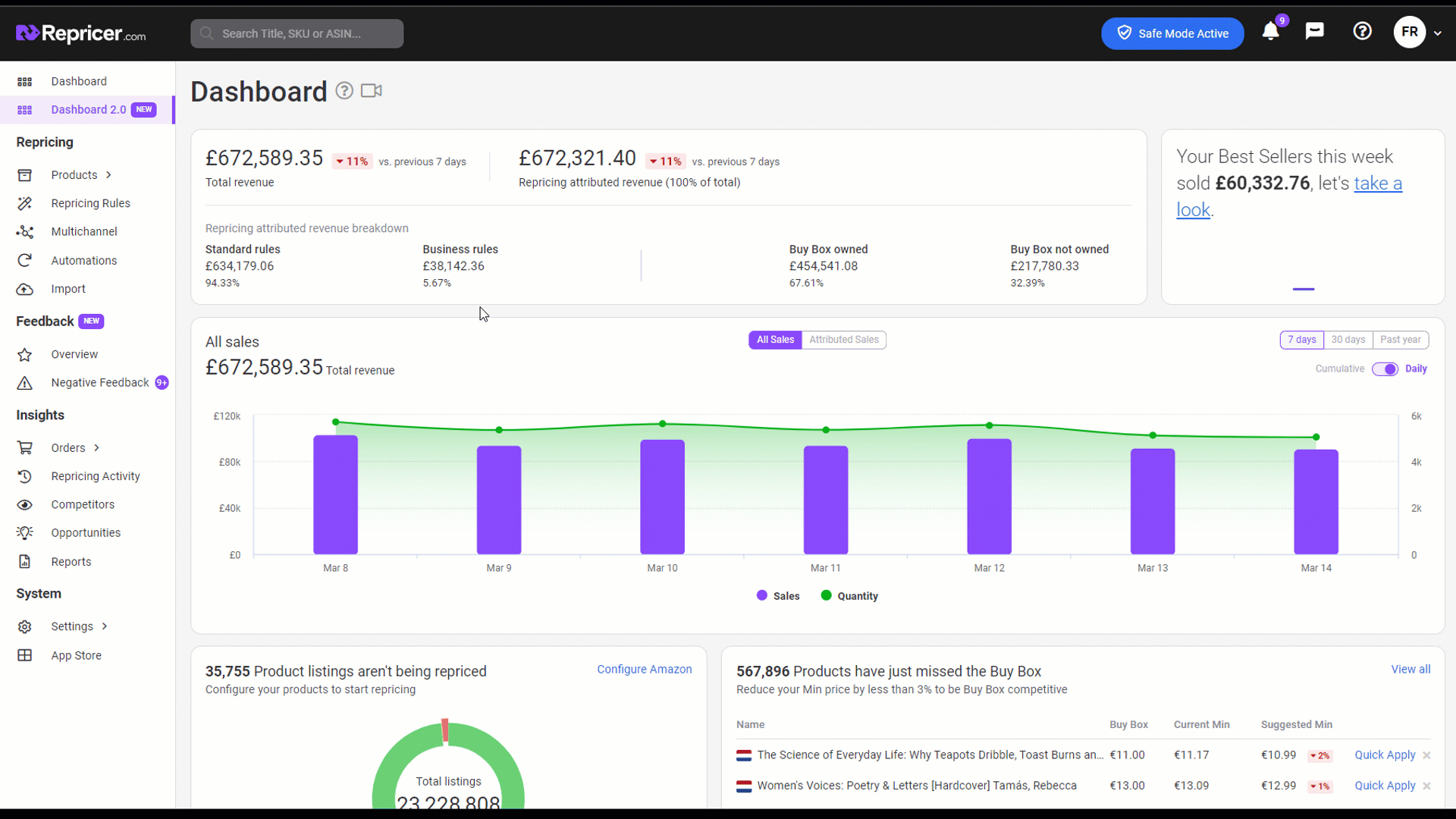Screen dimensions: 1456x819
Task: Click the Opportunities lightbulb icon
Action: 25,533
